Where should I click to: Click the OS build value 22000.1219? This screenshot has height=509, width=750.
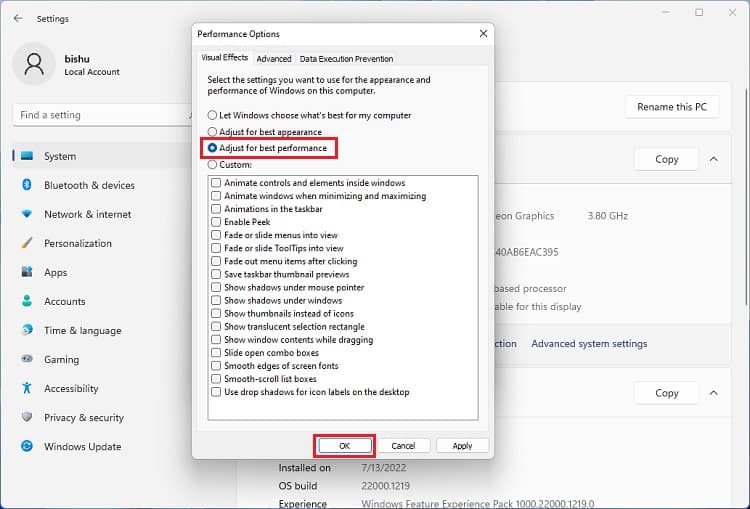pyautogui.click(x=386, y=486)
